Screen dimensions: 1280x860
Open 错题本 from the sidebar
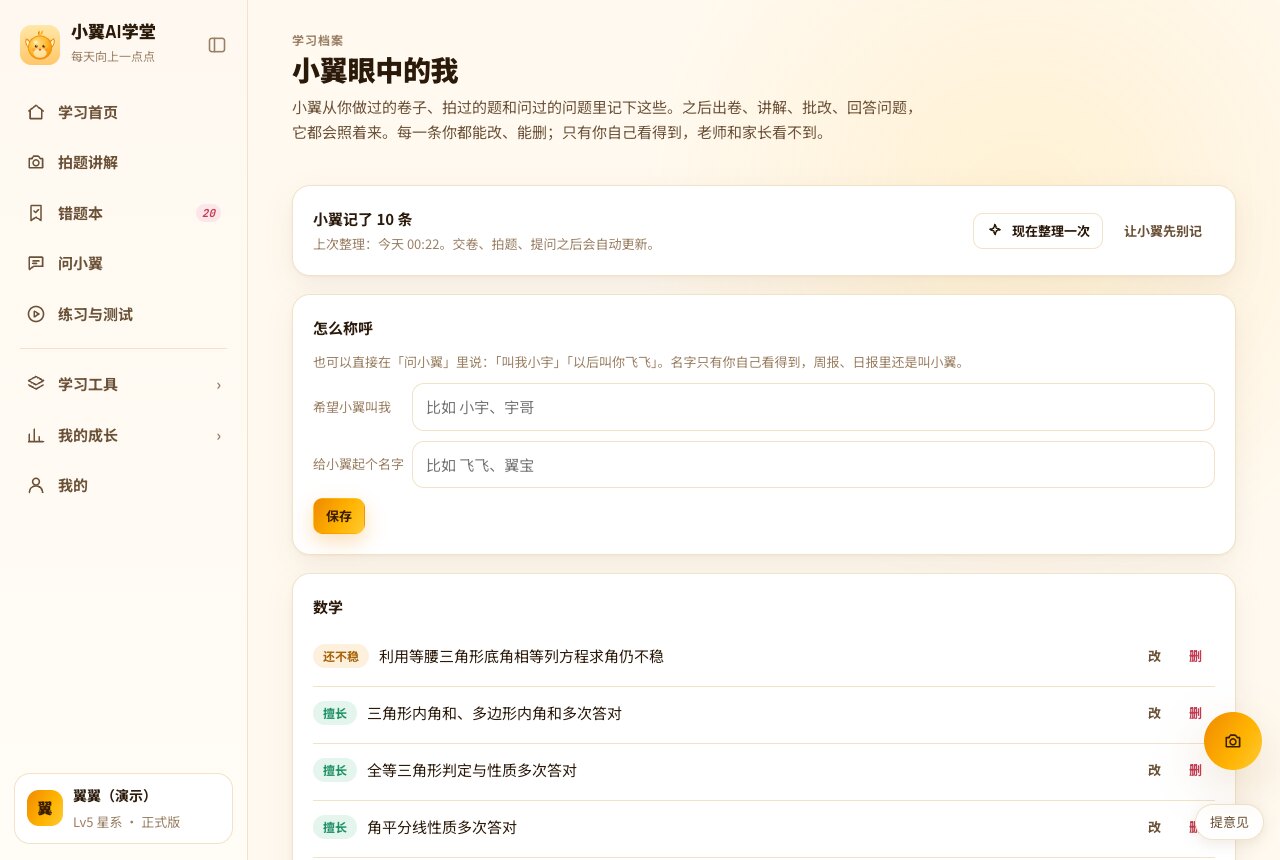click(124, 213)
